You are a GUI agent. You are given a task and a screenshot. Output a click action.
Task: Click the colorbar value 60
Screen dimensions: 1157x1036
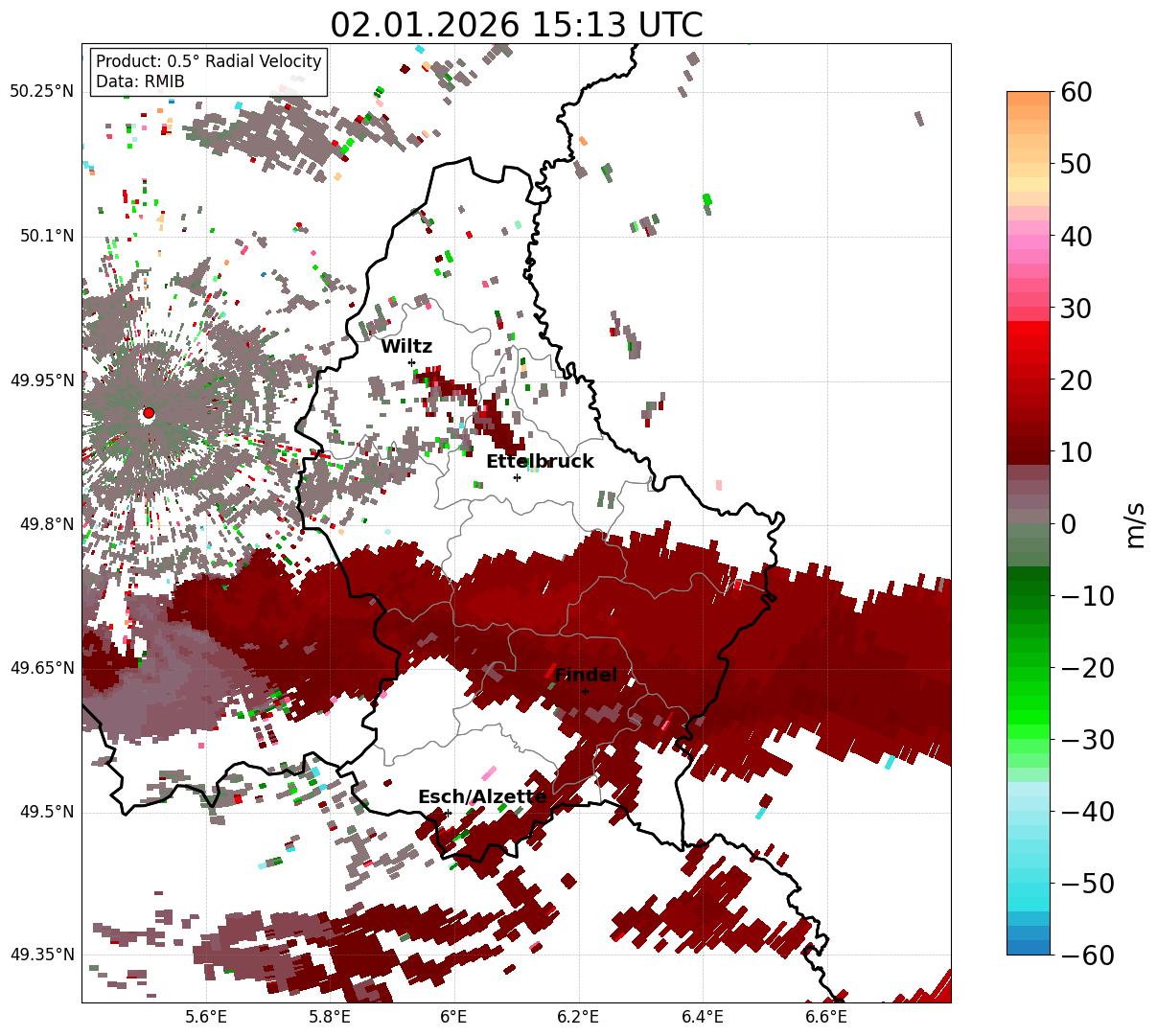pos(1076,92)
